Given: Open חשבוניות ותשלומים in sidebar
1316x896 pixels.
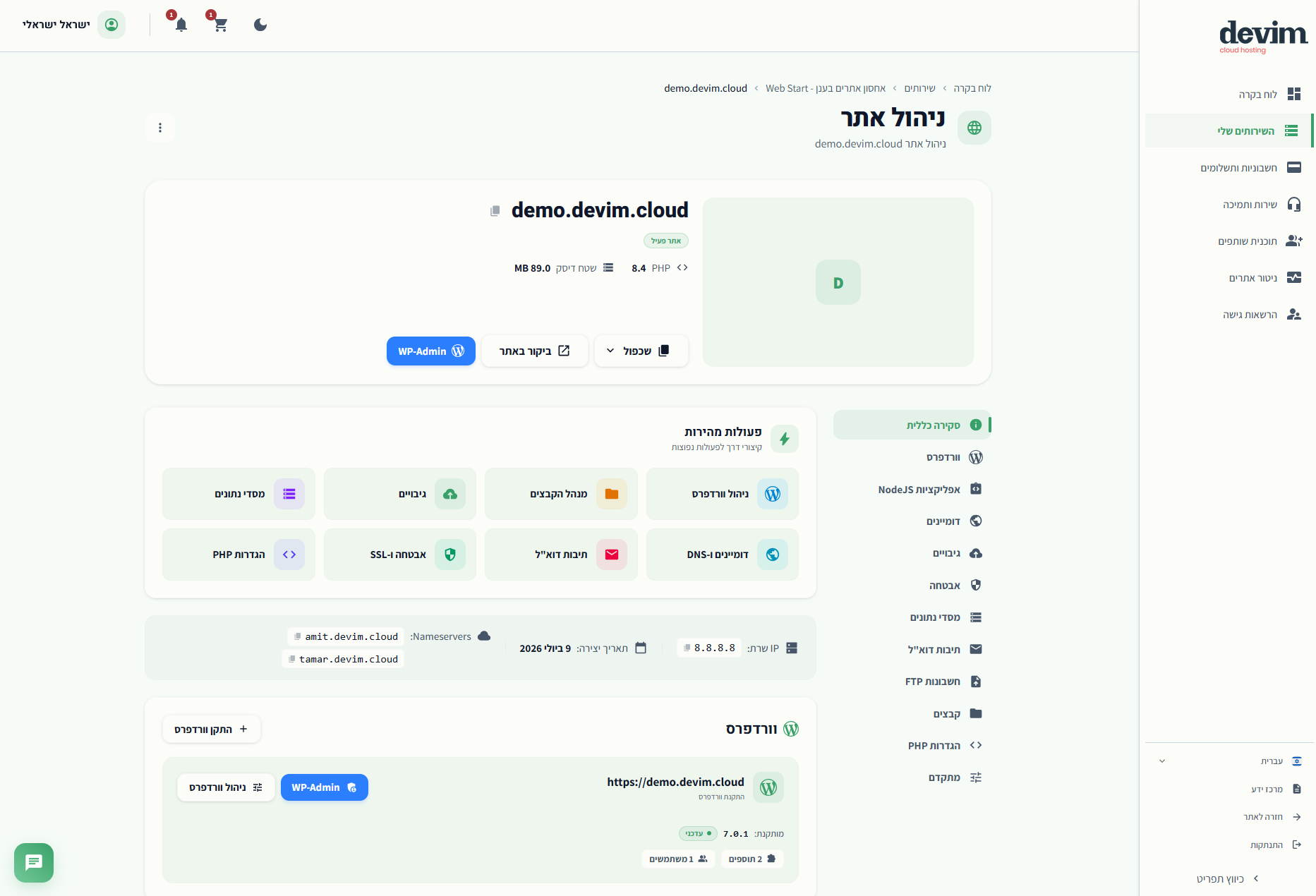Looking at the screenshot, I should 1229,167.
